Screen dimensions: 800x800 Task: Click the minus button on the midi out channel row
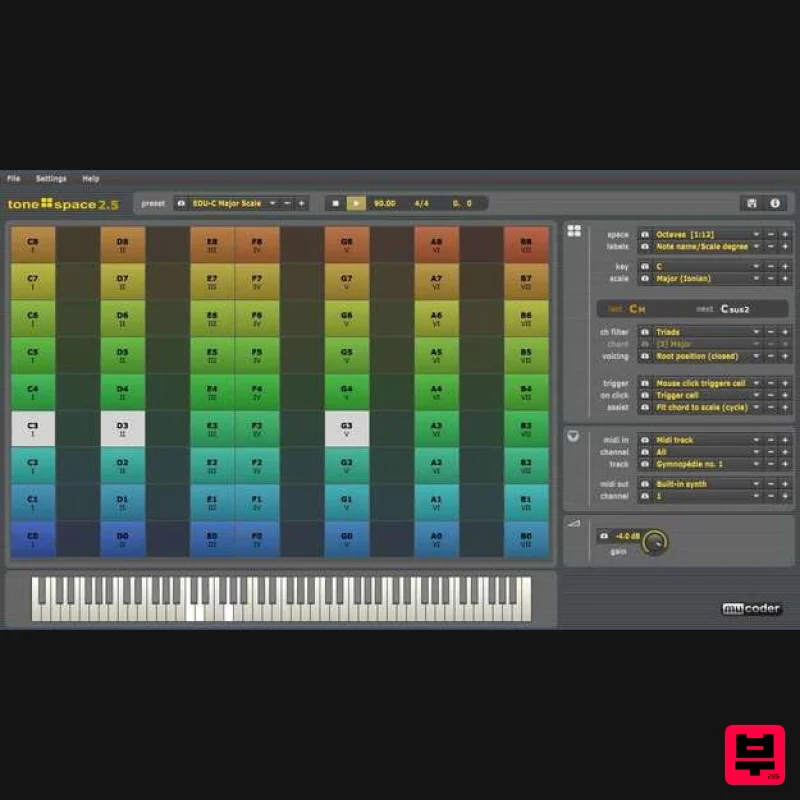tap(771, 496)
